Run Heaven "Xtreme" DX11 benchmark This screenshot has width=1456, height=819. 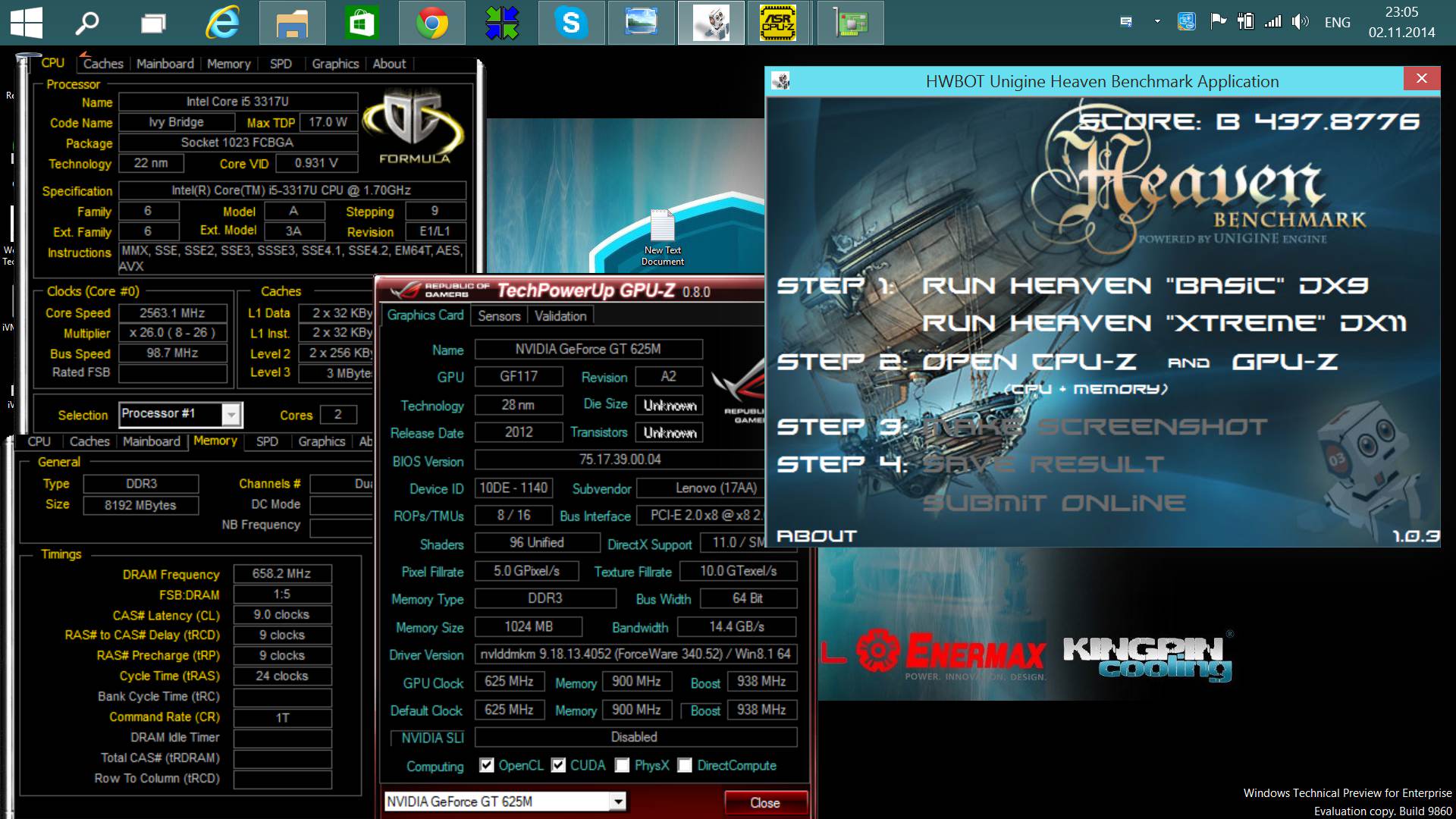1164,324
